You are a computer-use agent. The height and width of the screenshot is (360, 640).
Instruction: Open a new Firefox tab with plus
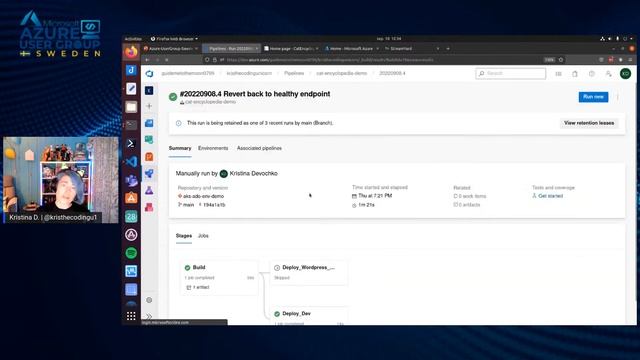[x=448, y=49]
